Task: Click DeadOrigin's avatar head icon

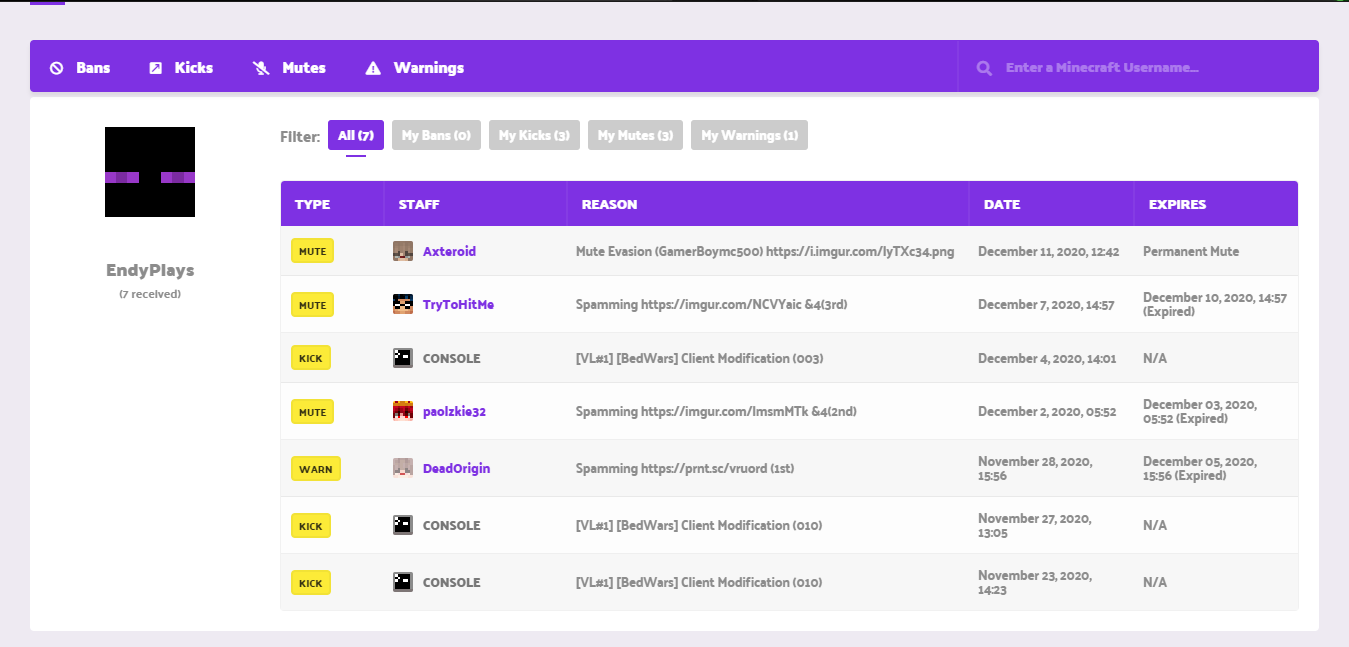Action: (403, 468)
